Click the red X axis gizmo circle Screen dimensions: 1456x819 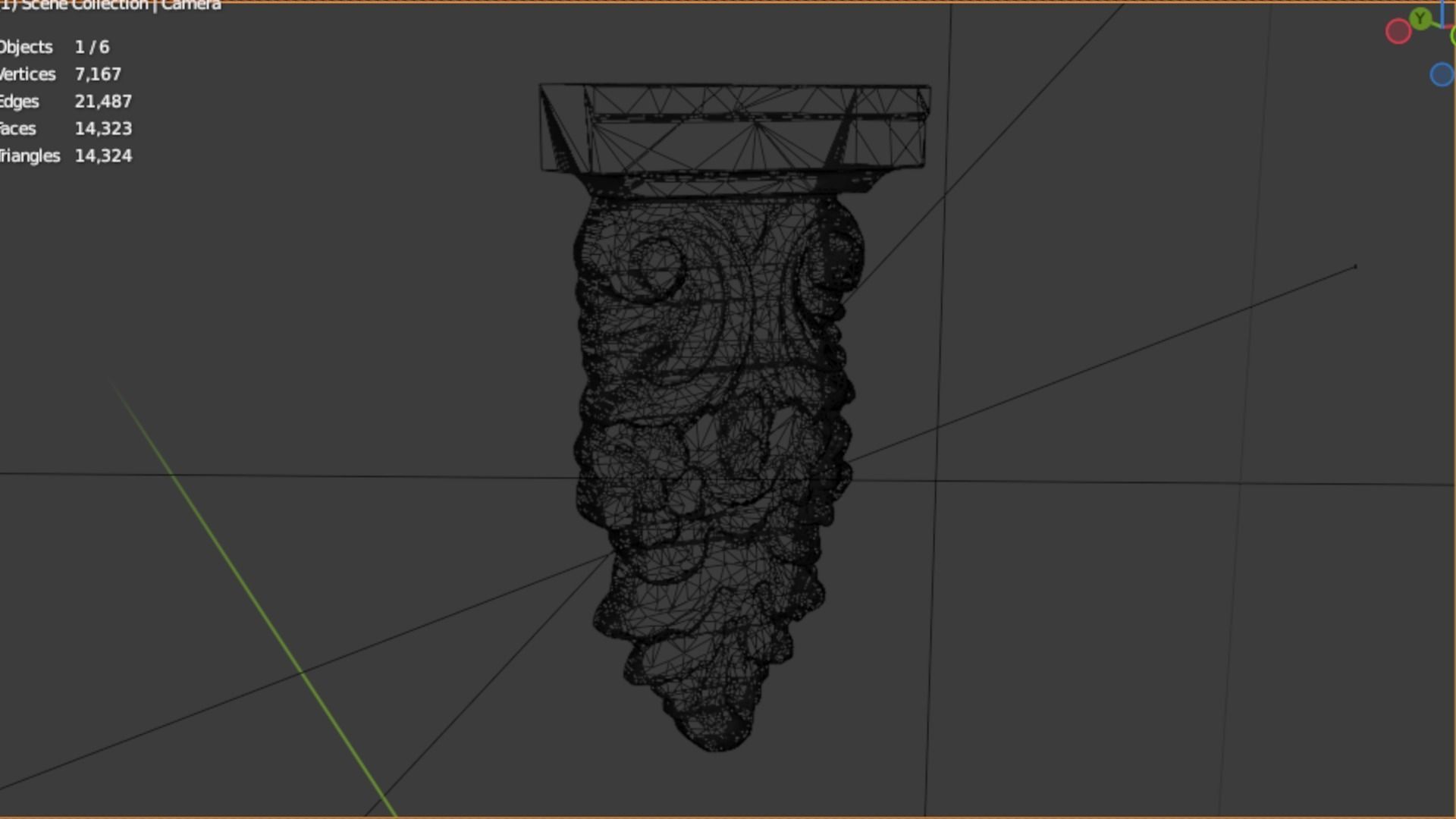point(1398,32)
